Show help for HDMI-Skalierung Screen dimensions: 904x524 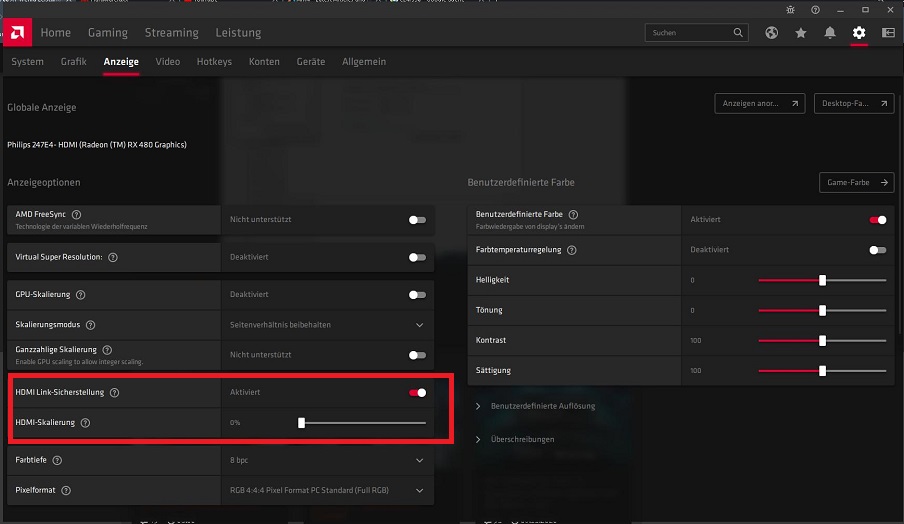pos(85,423)
